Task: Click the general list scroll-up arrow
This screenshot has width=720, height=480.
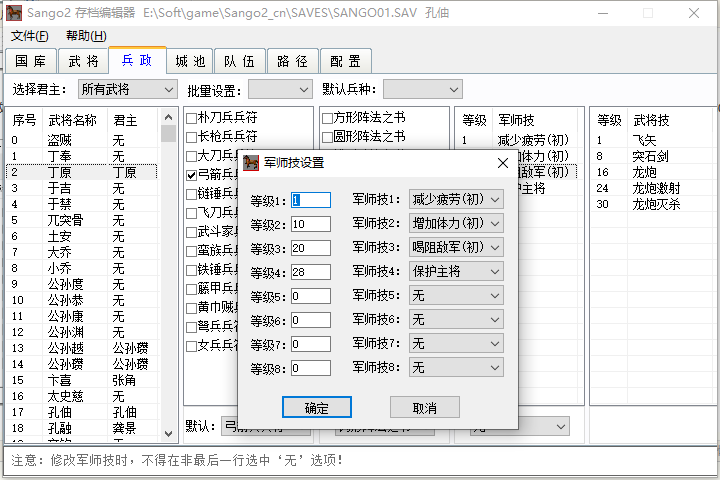Action: pyautogui.click(x=169, y=117)
